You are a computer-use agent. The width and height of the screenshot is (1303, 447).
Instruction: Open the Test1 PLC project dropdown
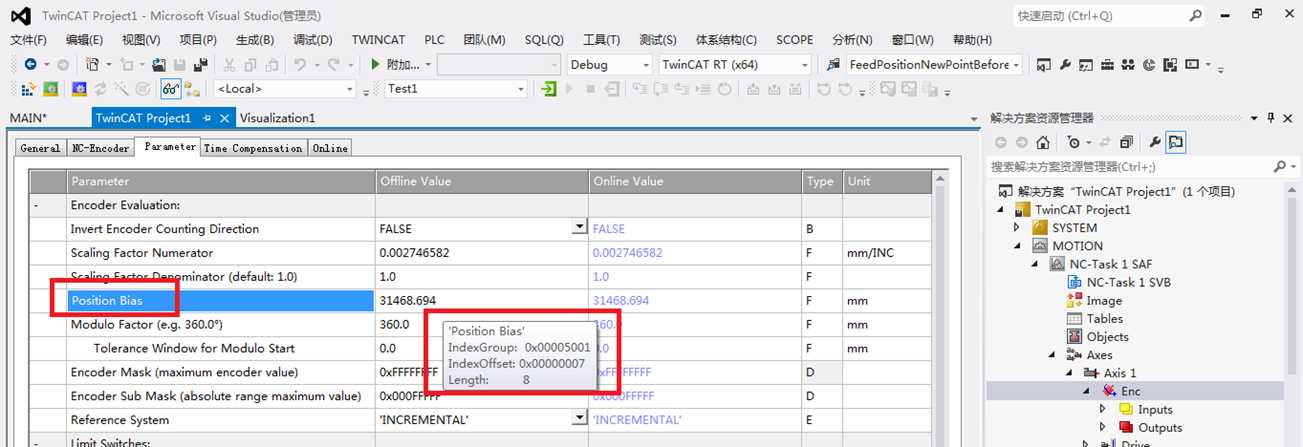coord(522,89)
